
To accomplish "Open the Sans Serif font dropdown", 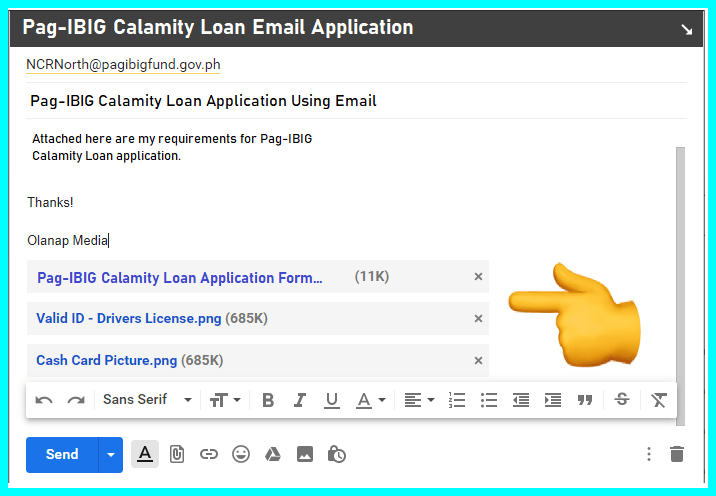I will (147, 400).
